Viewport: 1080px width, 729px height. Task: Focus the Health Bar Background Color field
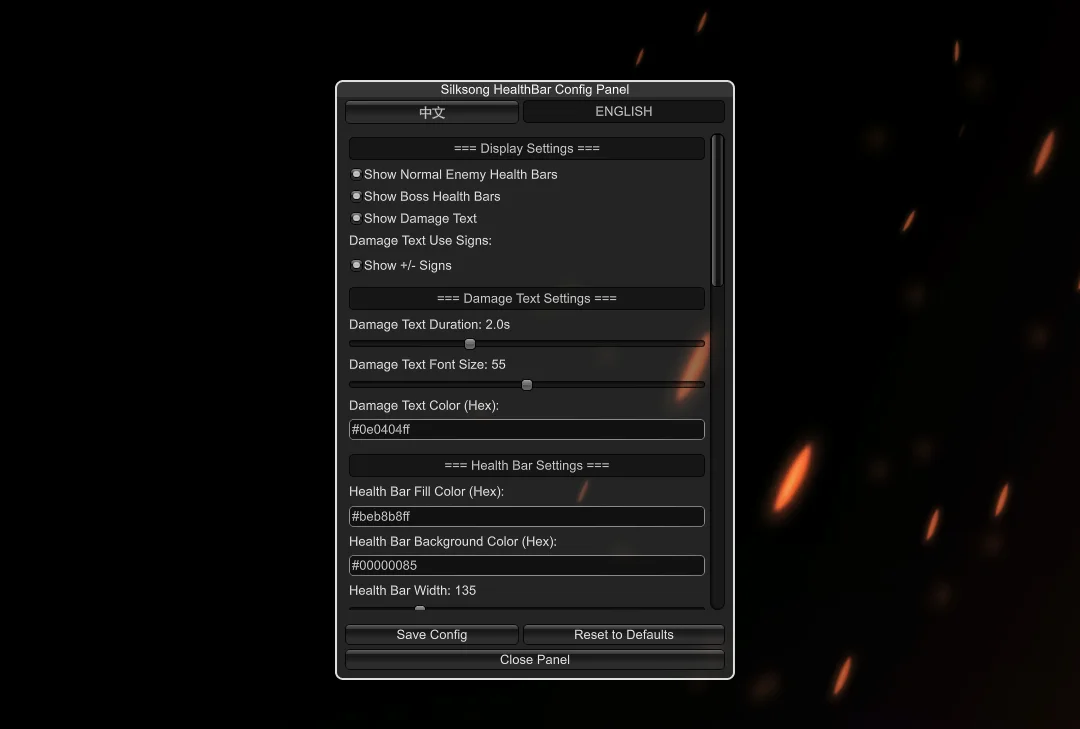(527, 565)
